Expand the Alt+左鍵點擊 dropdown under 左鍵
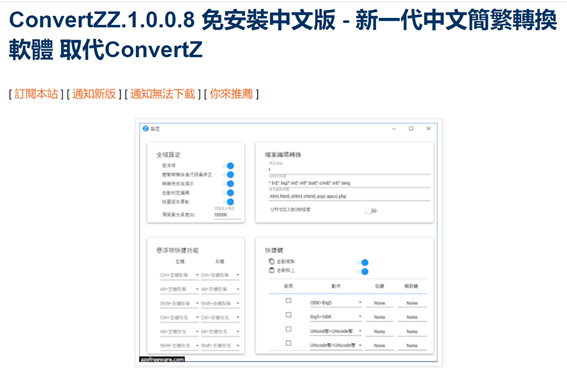 click(179, 289)
